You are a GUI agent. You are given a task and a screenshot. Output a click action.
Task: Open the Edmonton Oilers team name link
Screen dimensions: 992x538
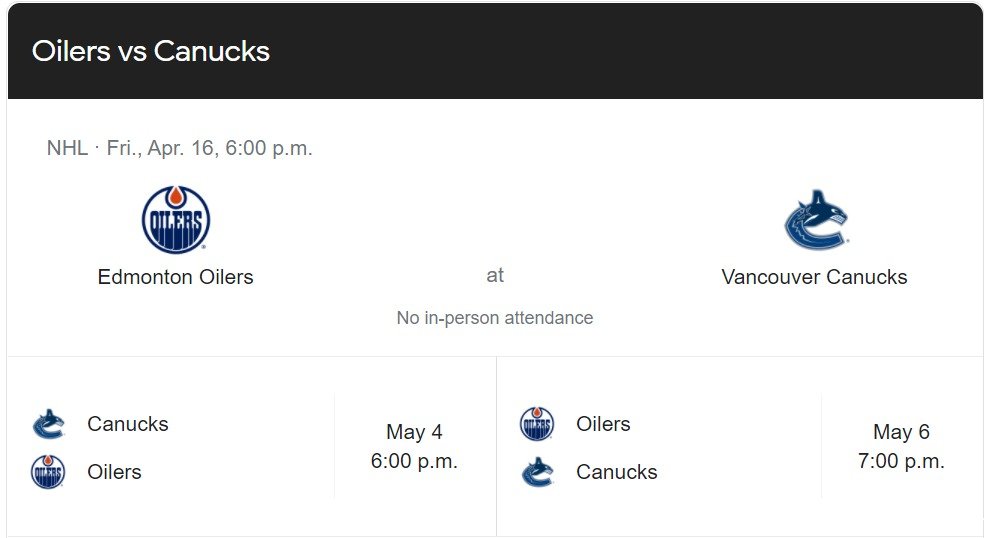[175, 277]
